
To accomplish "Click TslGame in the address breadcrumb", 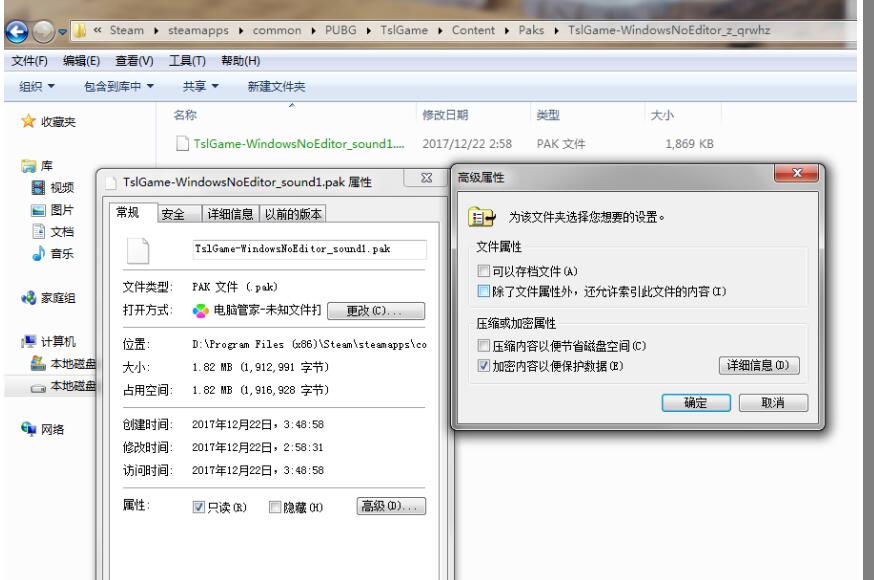I will coord(404,30).
